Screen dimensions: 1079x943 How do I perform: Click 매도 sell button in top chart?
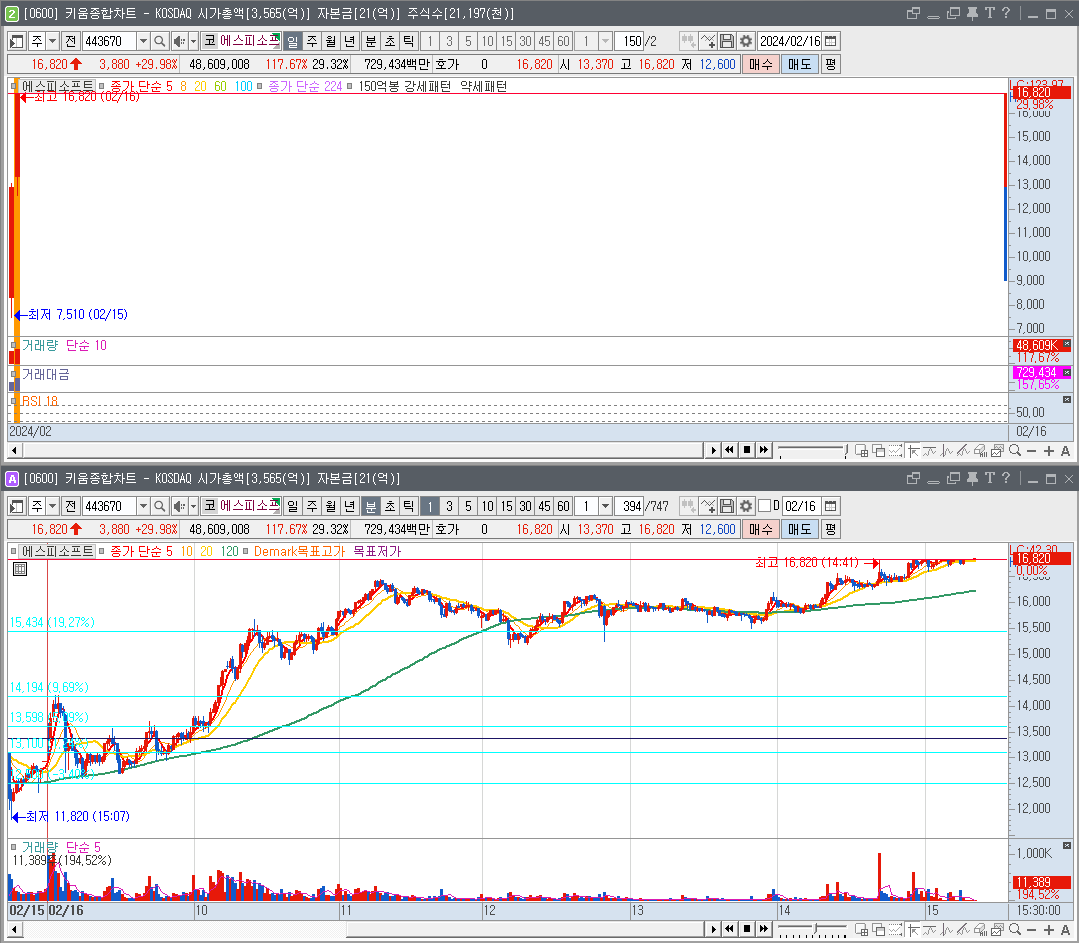point(800,65)
